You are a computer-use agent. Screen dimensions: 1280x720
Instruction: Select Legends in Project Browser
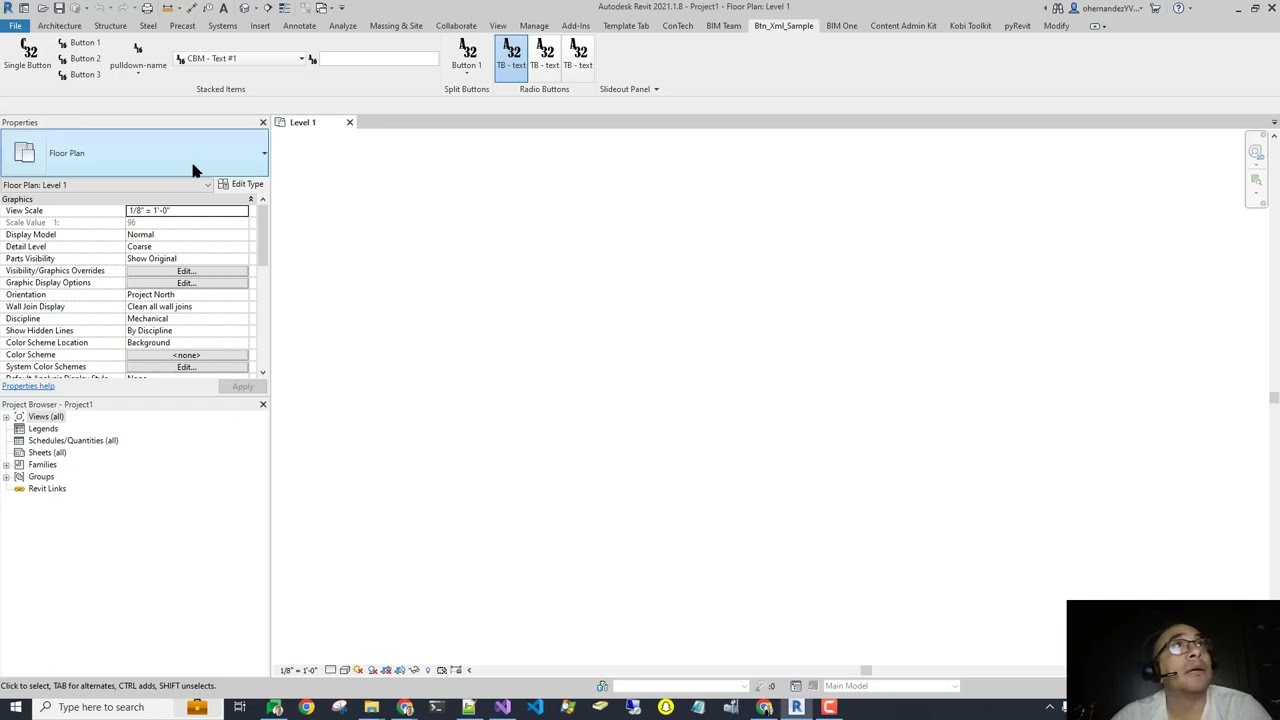tap(43, 429)
